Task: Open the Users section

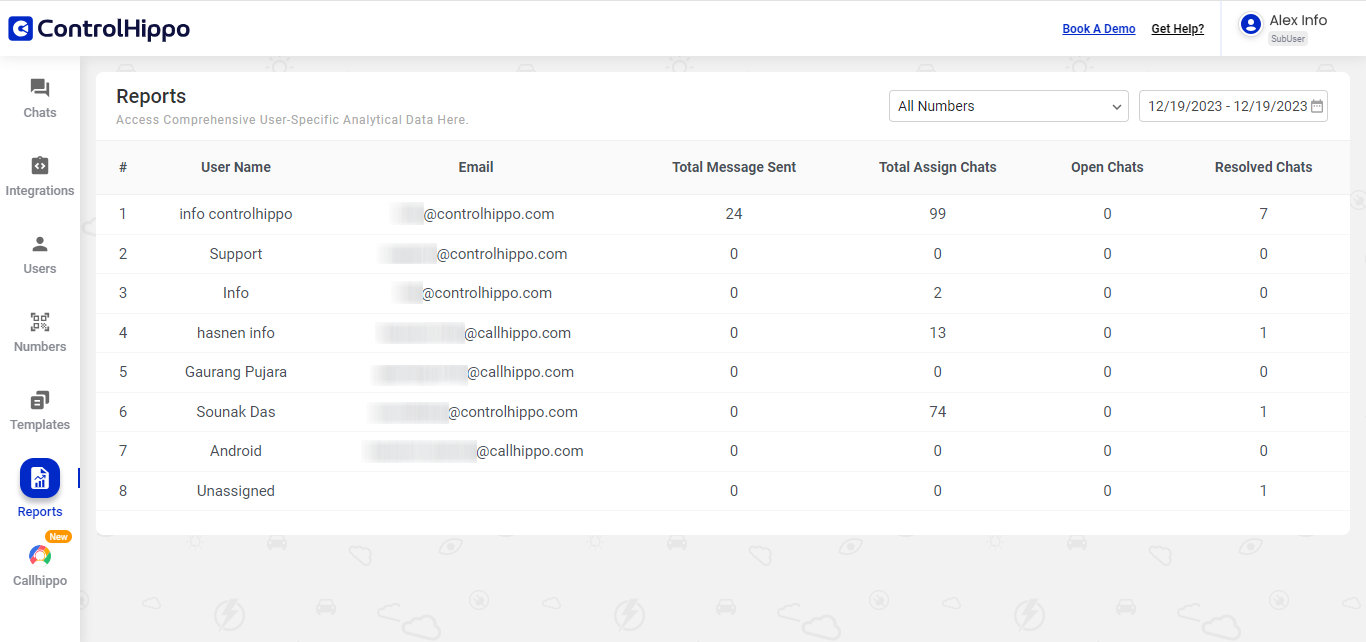Action: click(39, 254)
